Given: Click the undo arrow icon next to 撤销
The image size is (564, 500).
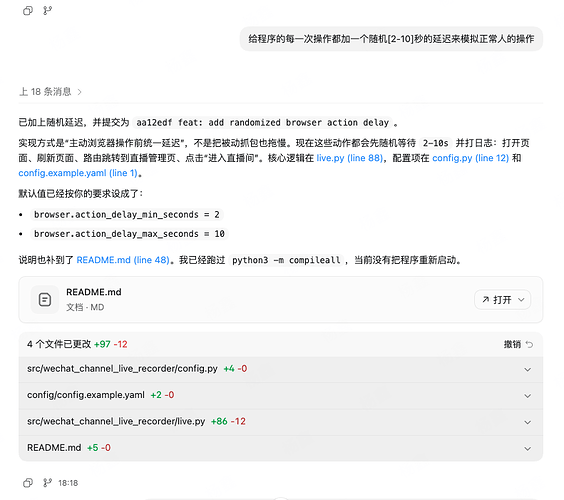Looking at the screenshot, I should coord(529,345).
